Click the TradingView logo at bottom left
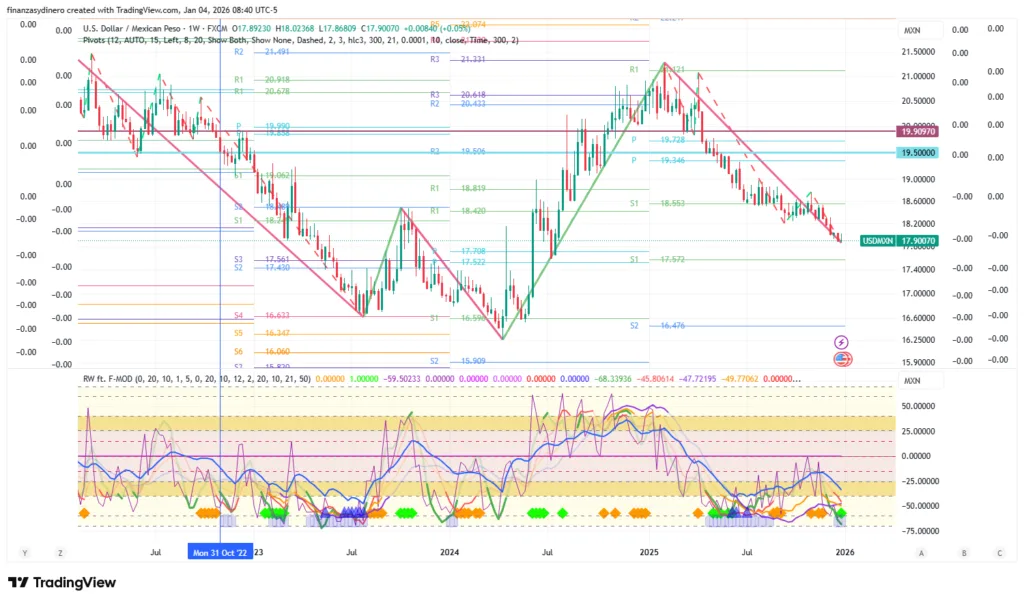Screen dimensions: 1024x603 [62, 583]
